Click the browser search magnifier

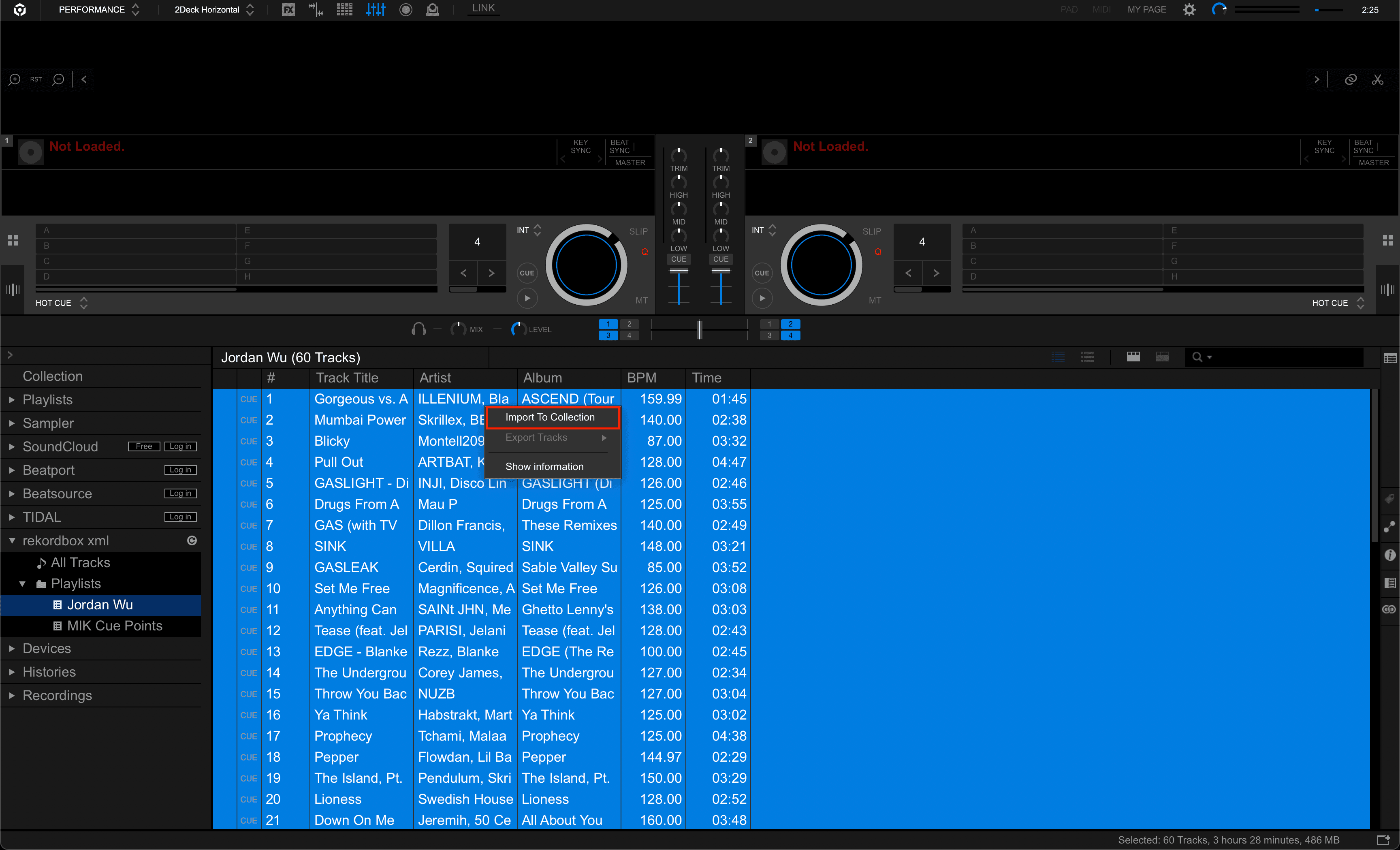(1198, 357)
